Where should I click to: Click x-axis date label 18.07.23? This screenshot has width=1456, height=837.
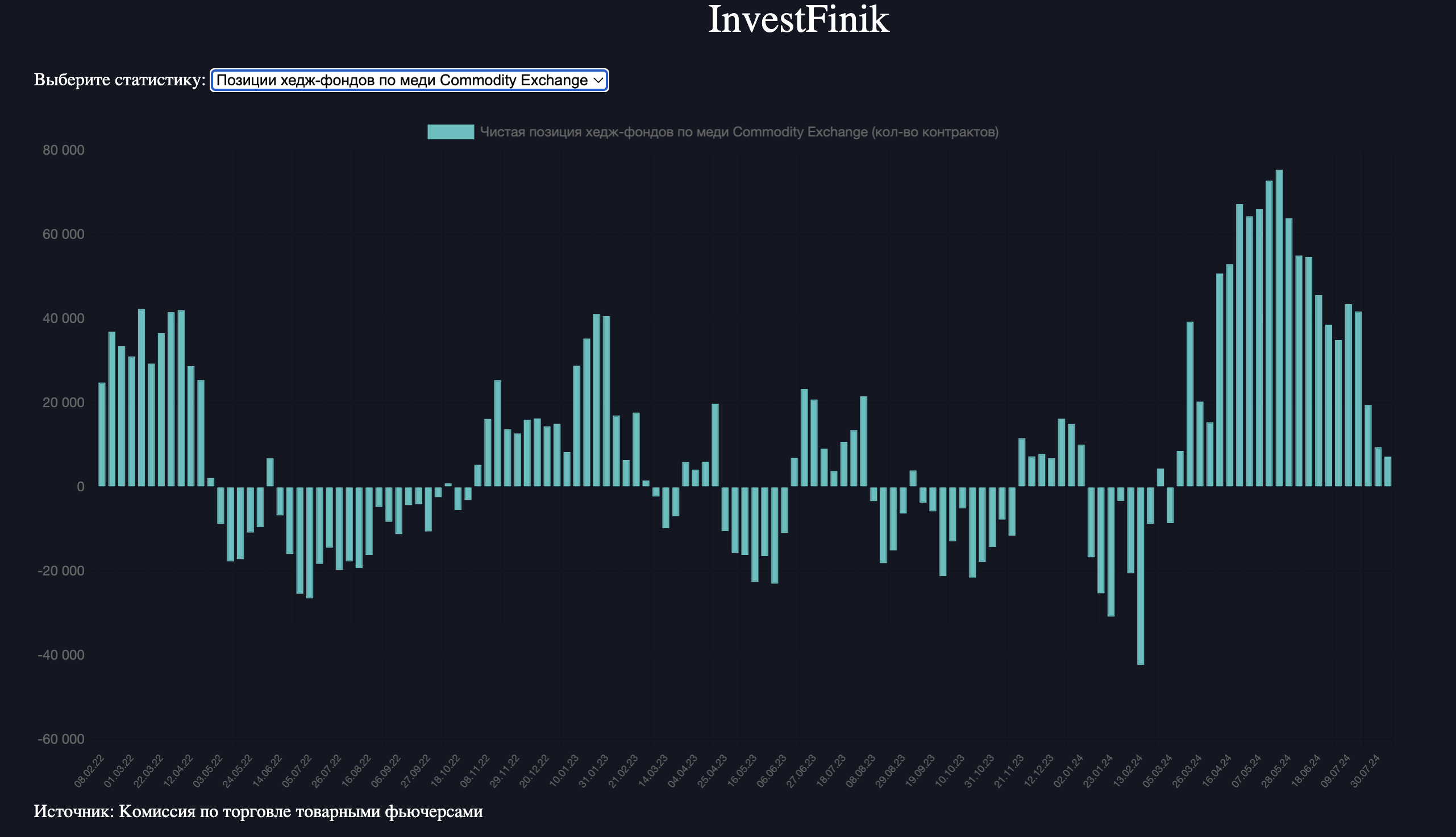coord(830,771)
